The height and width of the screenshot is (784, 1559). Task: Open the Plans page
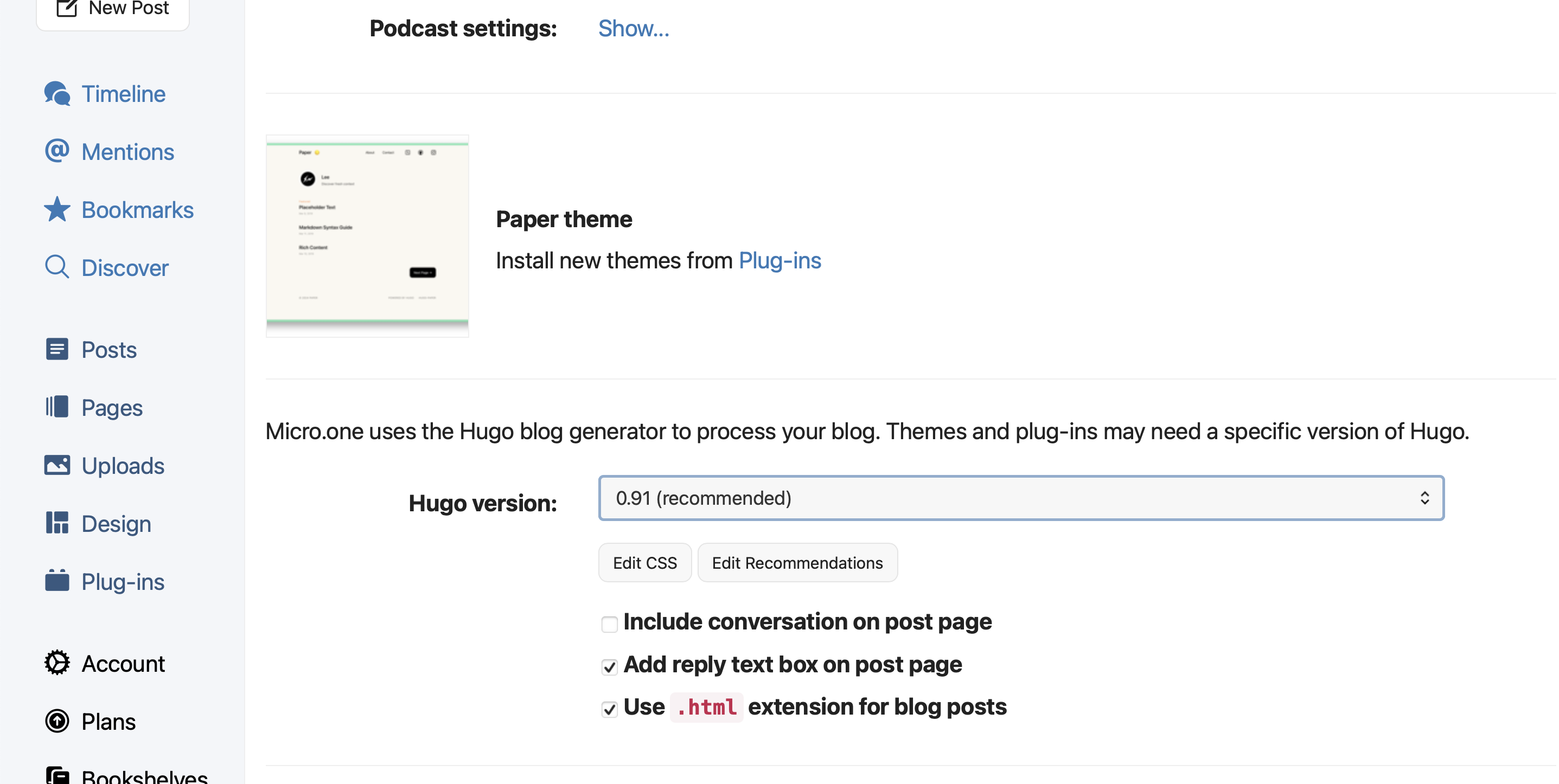[x=108, y=722]
